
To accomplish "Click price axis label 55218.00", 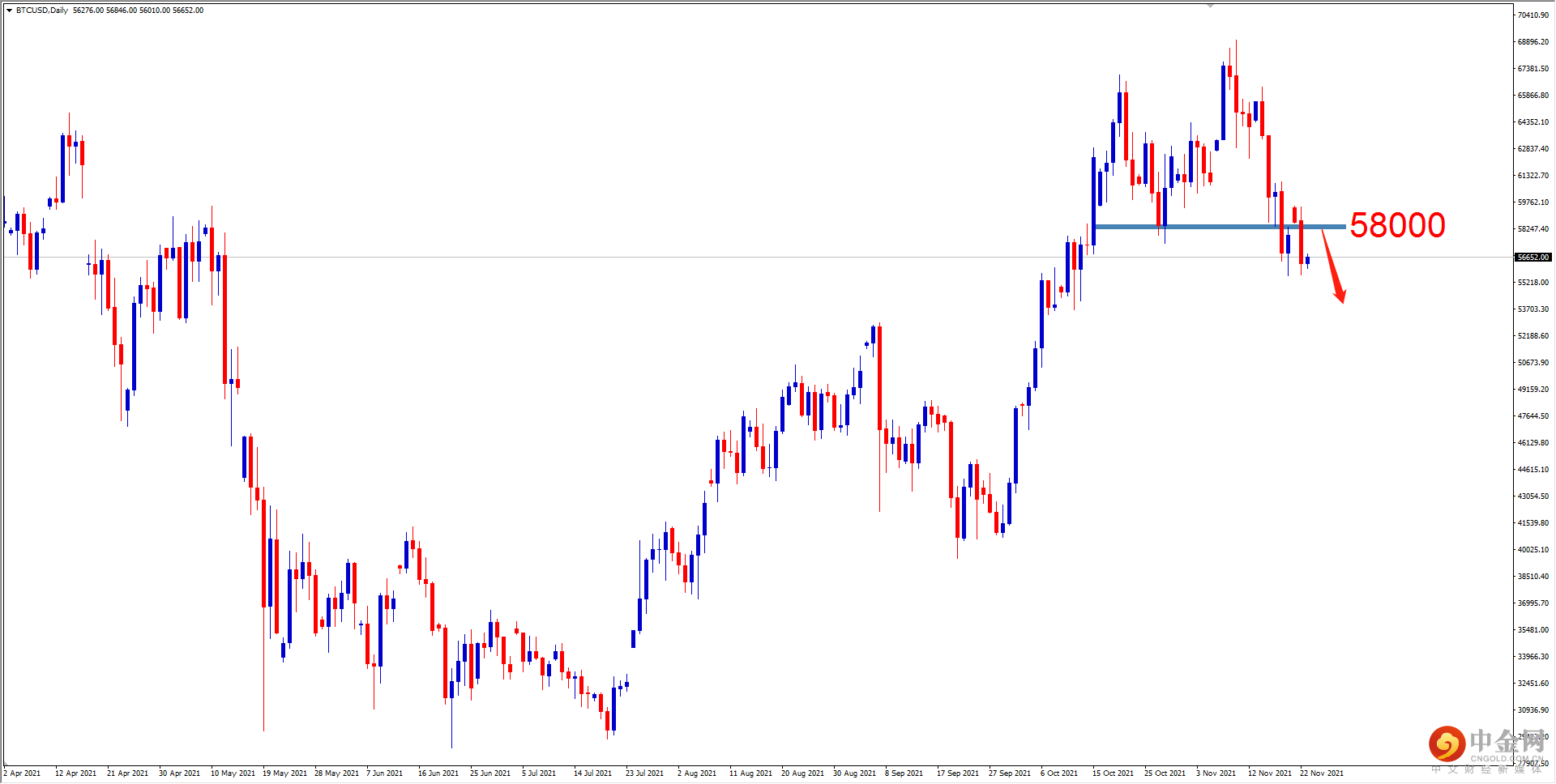I will coord(1533,283).
